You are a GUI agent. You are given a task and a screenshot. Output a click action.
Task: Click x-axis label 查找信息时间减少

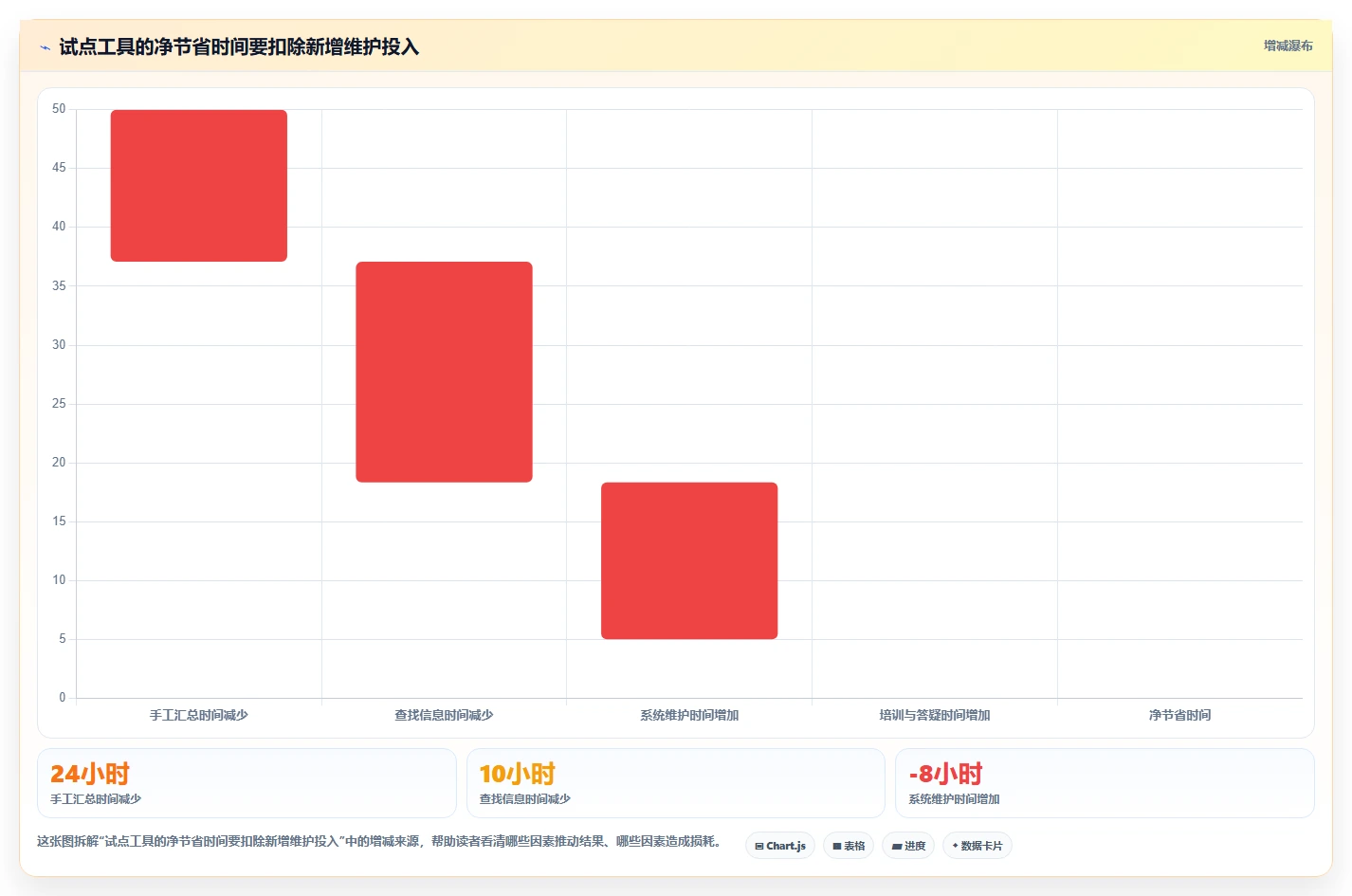click(444, 715)
